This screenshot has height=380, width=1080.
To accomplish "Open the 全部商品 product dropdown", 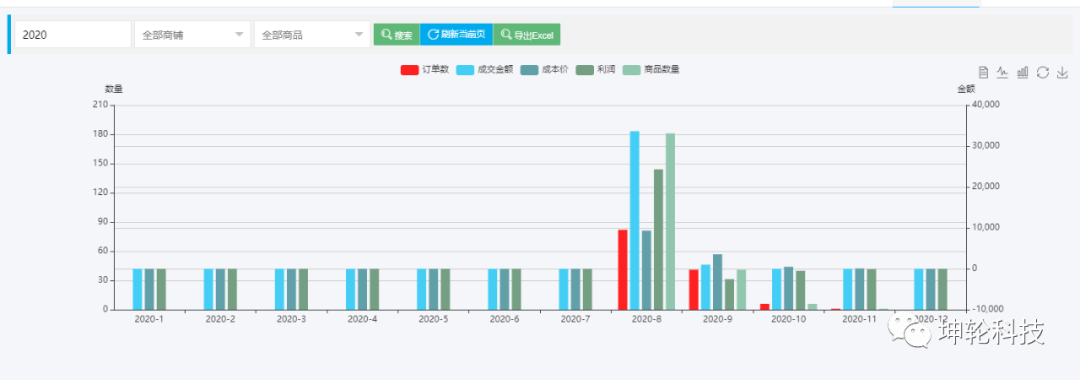I will coord(312,34).
